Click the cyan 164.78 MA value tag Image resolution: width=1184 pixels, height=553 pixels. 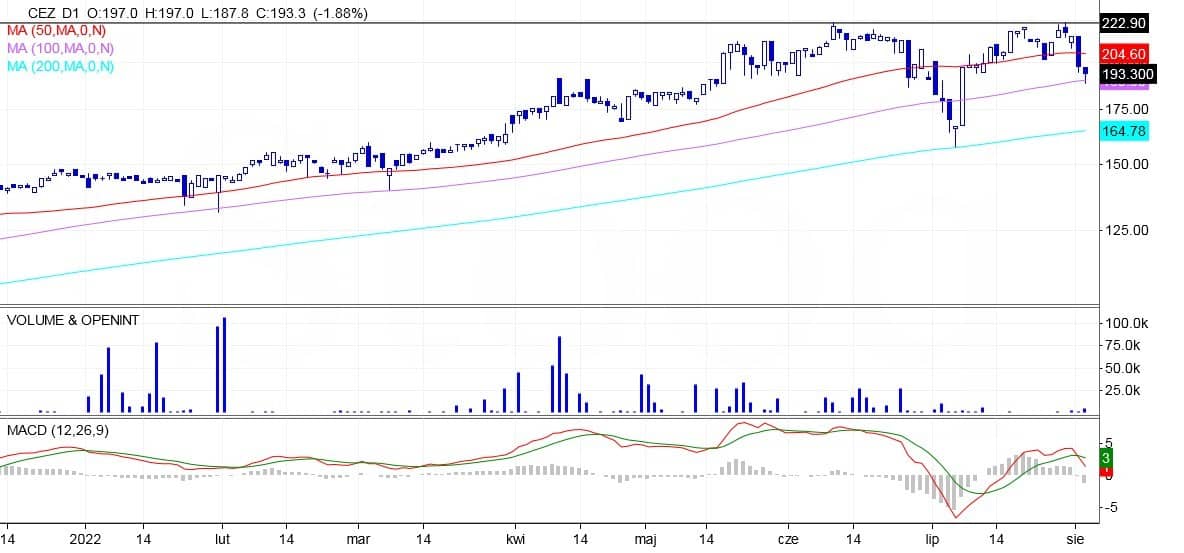pos(1124,131)
